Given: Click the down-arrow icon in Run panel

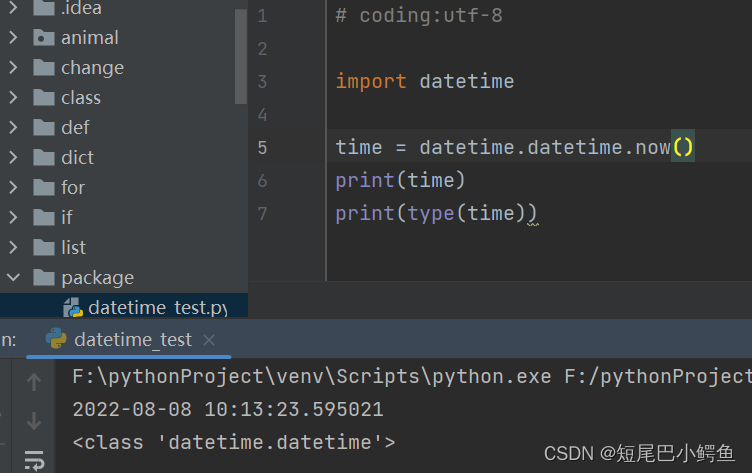Looking at the screenshot, I should 34,420.
